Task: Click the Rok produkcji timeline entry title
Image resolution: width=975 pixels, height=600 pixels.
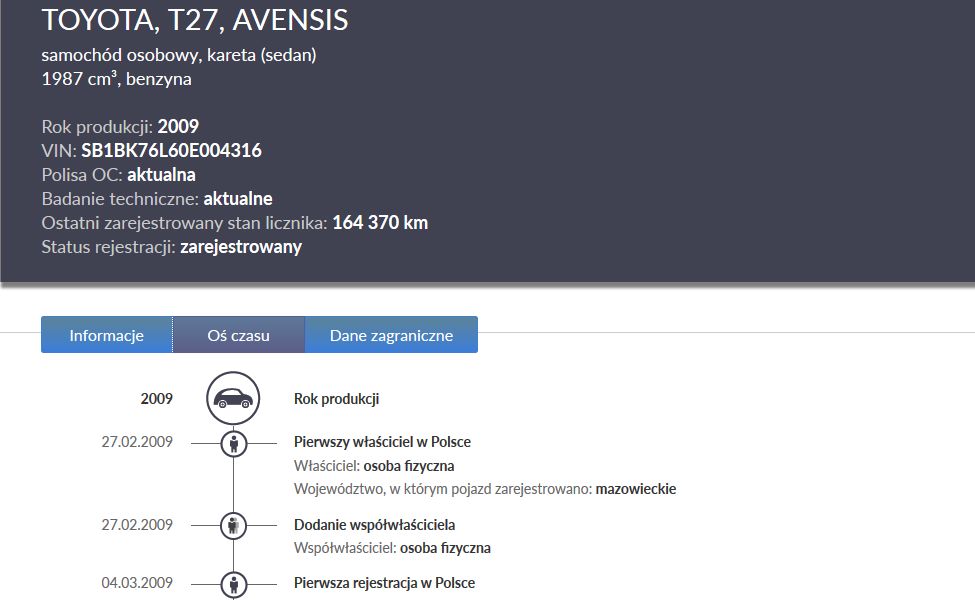Action: pos(336,399)
